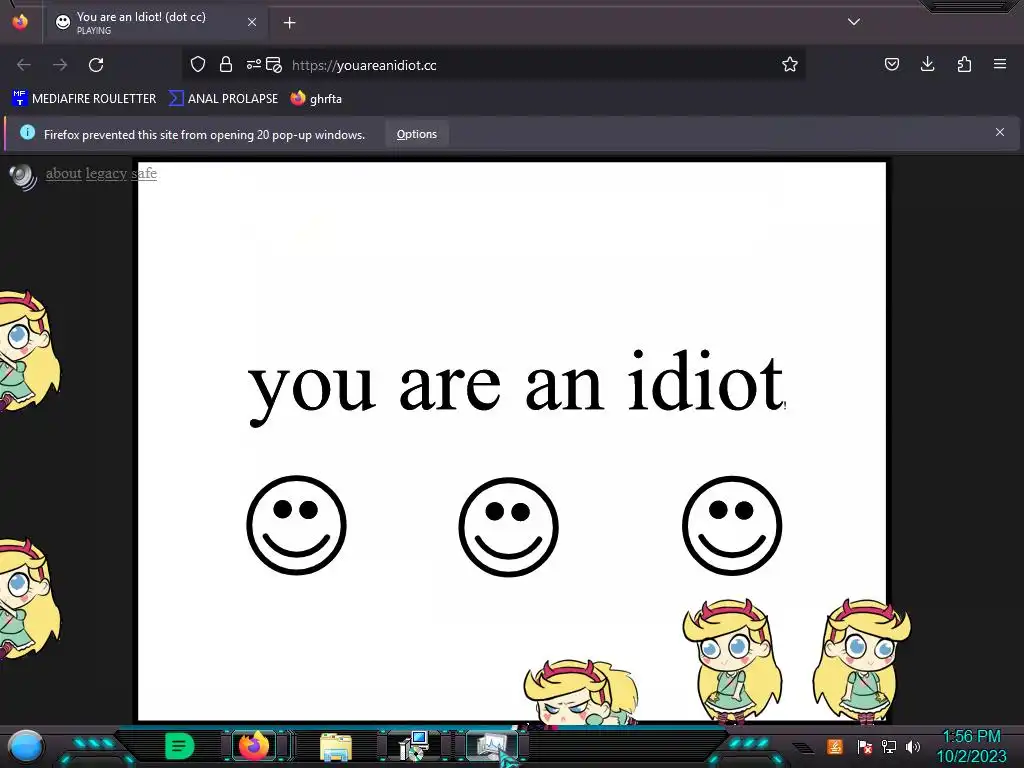
Task: Go back one page
Action: (x=24, y=65)
